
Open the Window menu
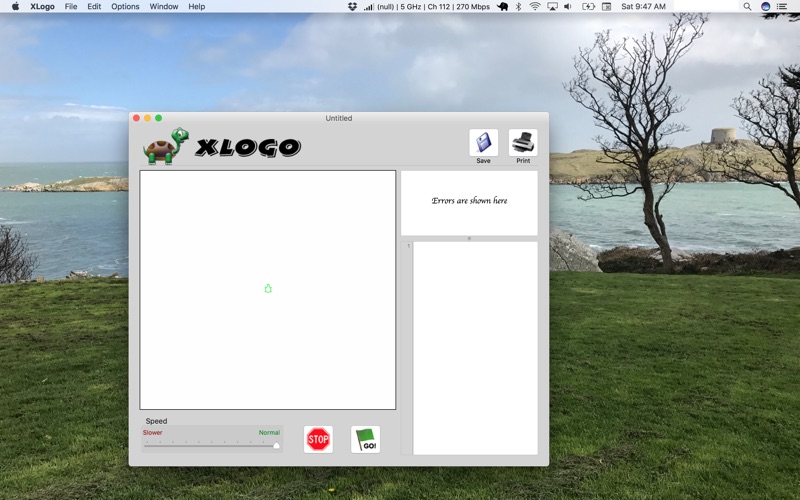pos(164,7)
